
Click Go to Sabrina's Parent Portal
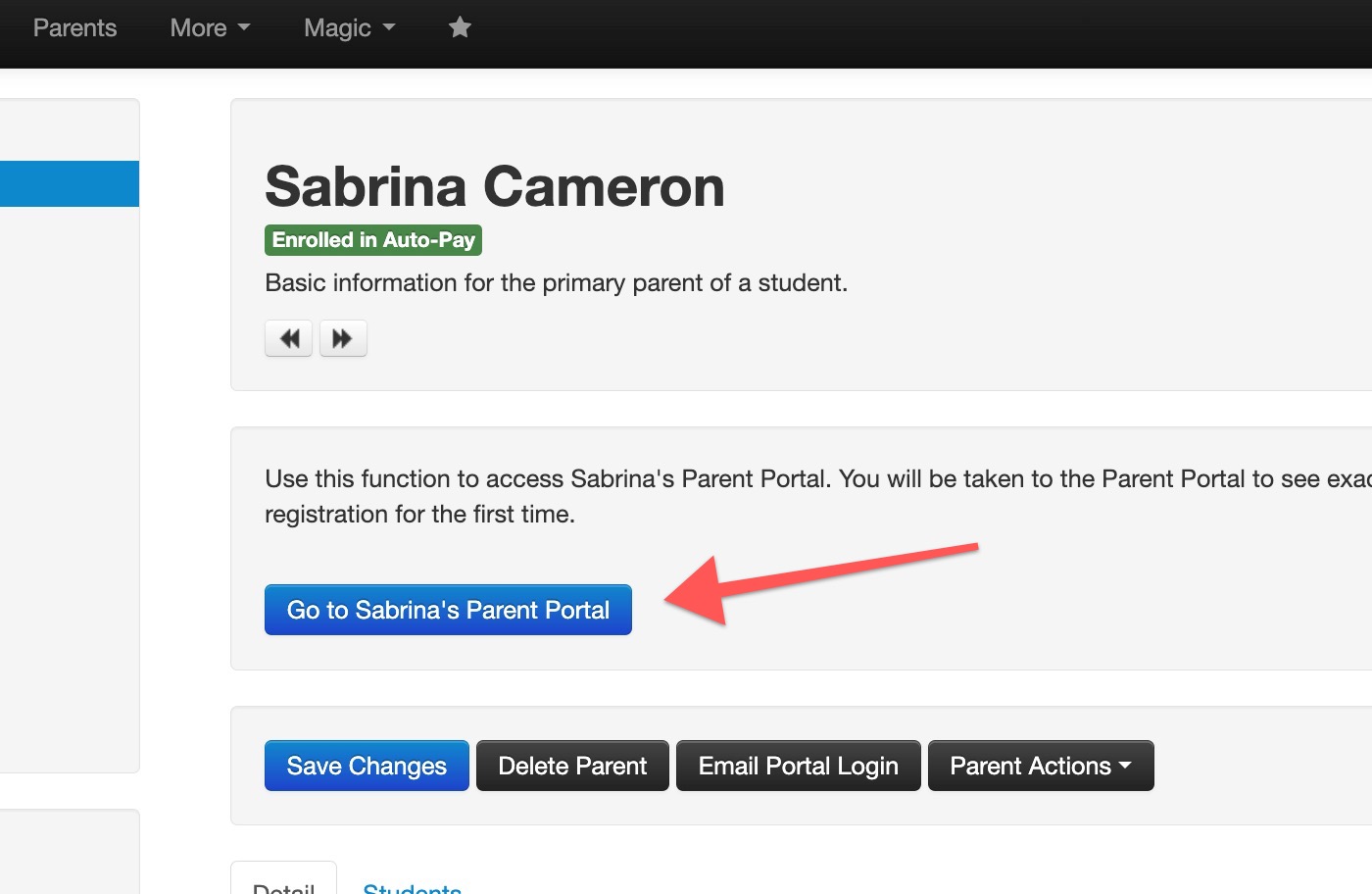[x=448, y=610]
